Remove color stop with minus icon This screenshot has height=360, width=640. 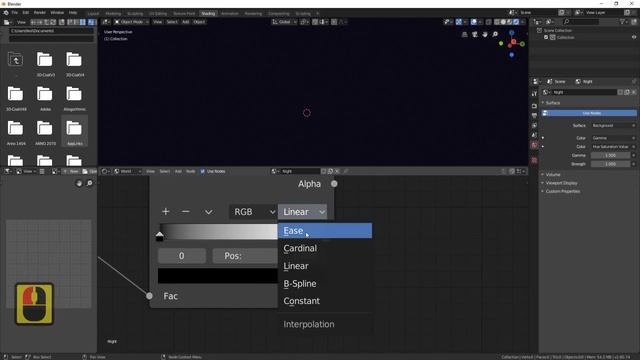(x=186, y=211)
